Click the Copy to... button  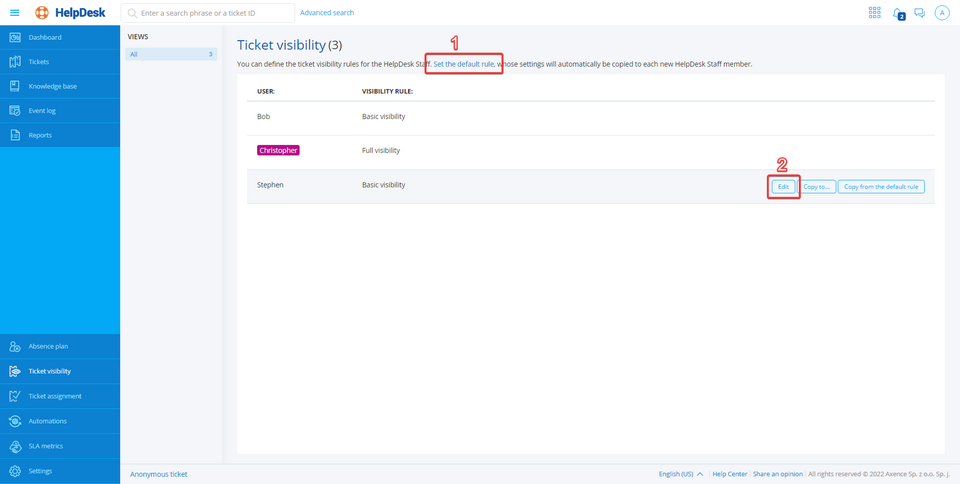click(817, 186)
